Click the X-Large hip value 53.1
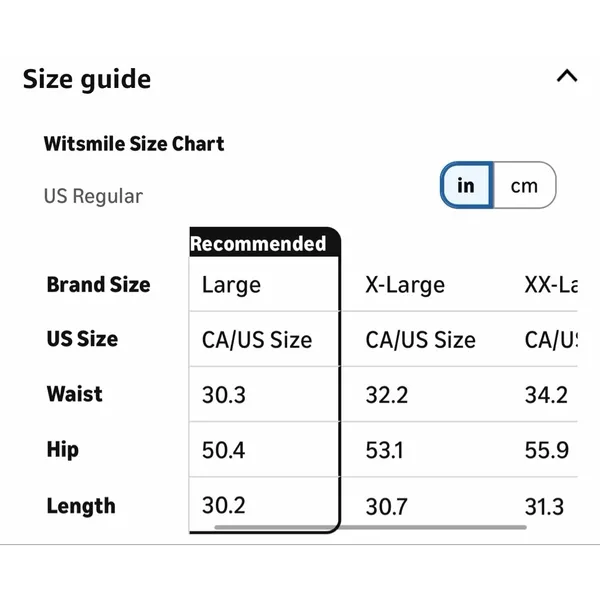This screenshot has width=600, height=600. pyautogui.click(x=385, y=450)
